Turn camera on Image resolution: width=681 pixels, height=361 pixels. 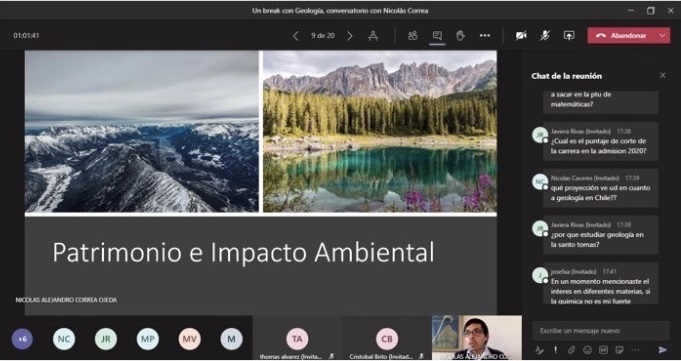point(521,36)
